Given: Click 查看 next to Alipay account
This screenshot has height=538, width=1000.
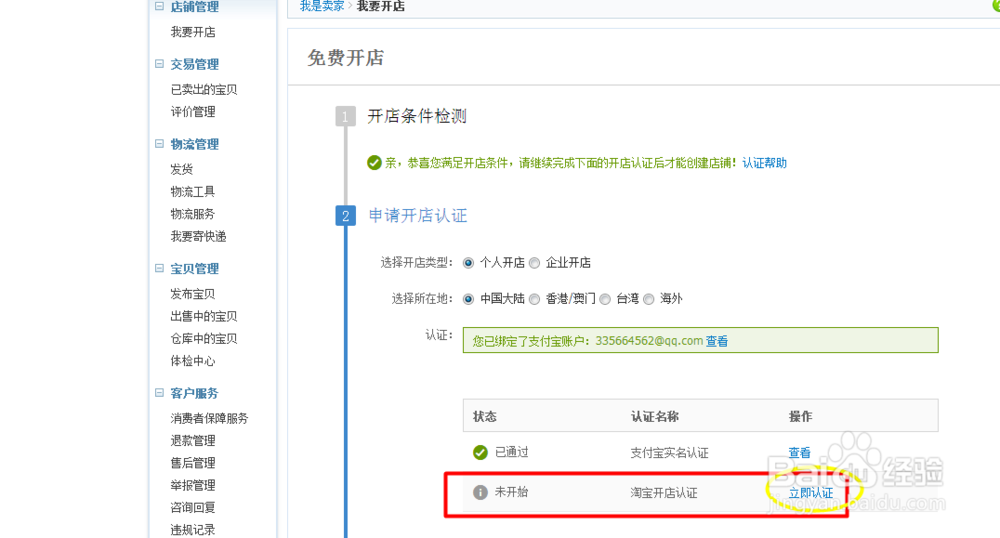Looking at the screenshot, I should [x=717, y=341].
